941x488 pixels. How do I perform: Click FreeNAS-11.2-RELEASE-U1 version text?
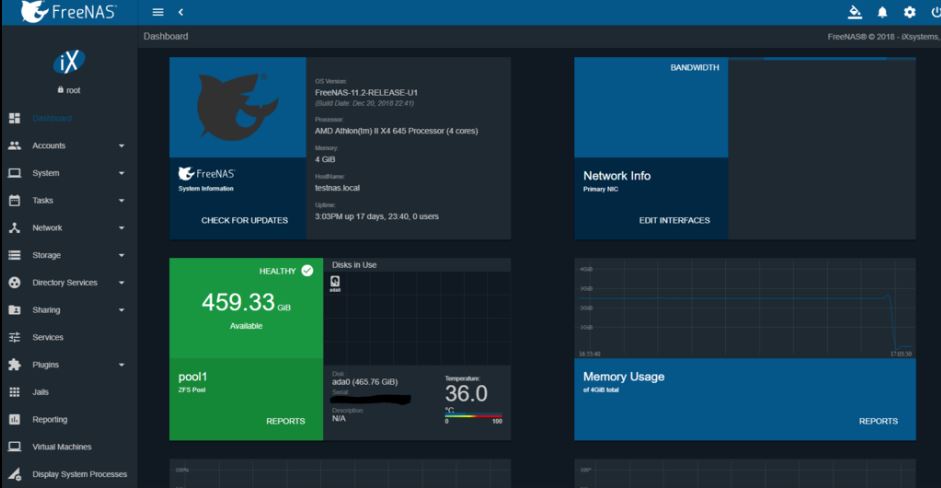[366, 92]
